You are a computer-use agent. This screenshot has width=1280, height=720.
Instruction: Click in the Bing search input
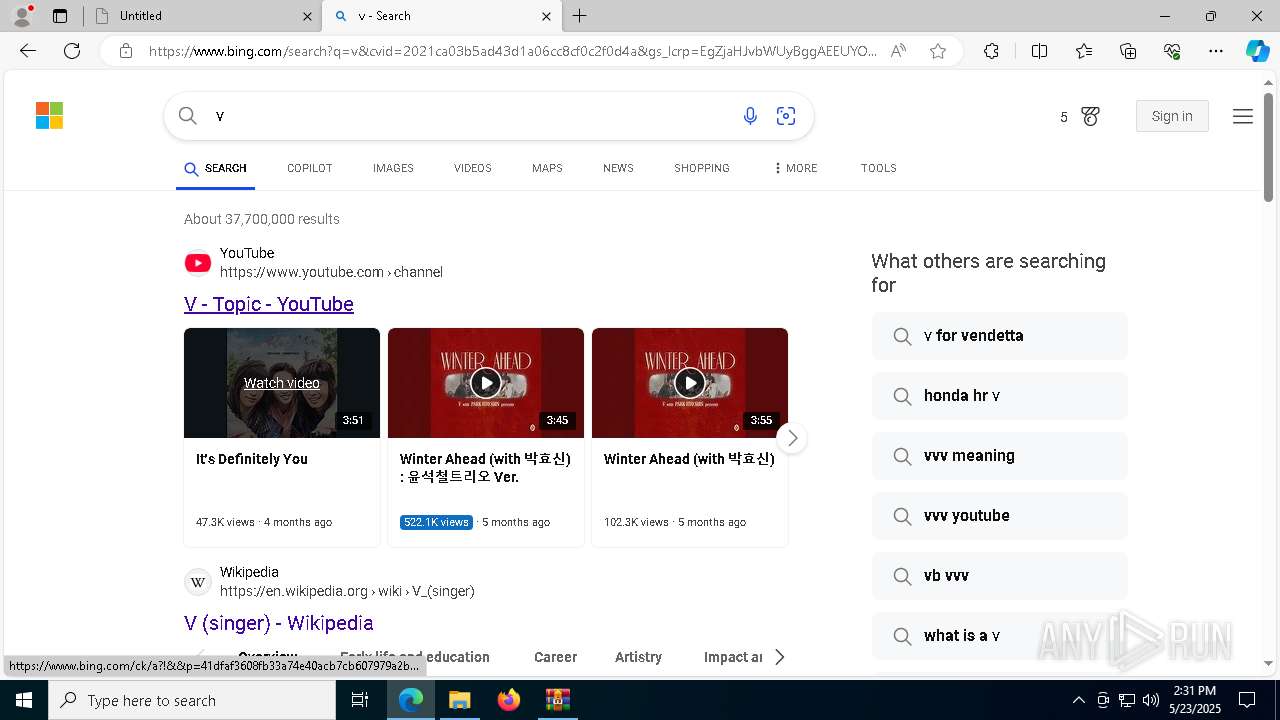coord(470,116)
